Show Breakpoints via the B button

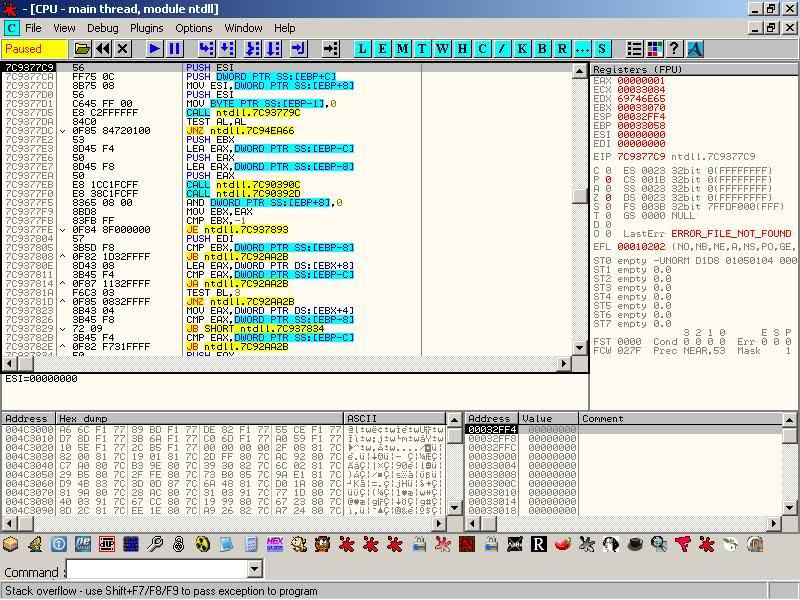542,48
